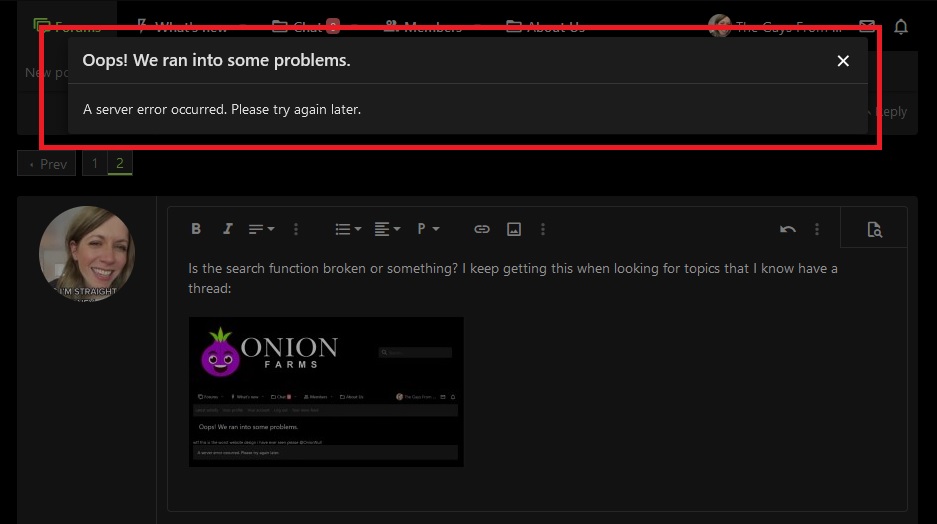Undo the last edit with curved arrow

click(788, 229)
